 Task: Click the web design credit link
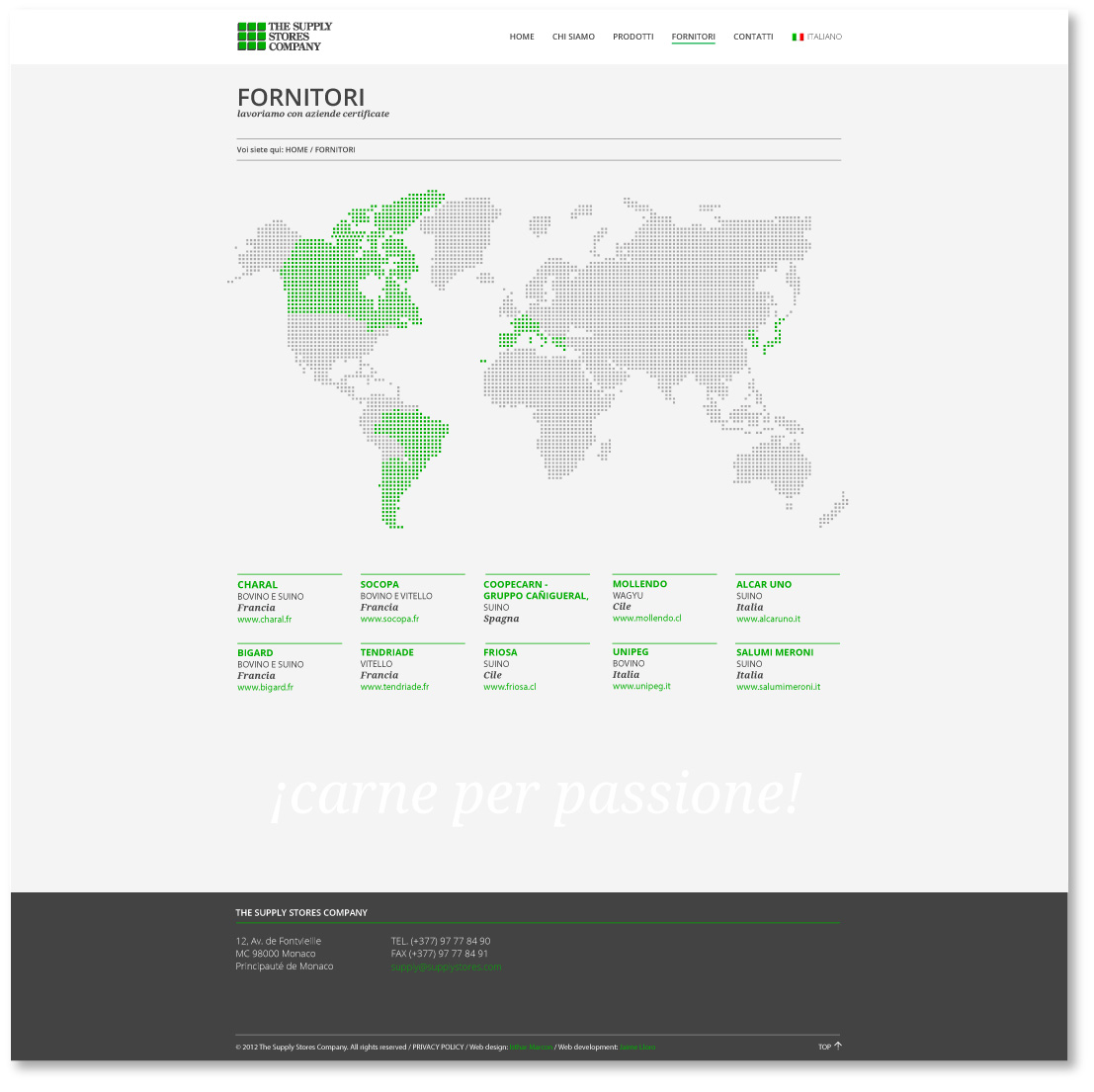[531, 1048]
